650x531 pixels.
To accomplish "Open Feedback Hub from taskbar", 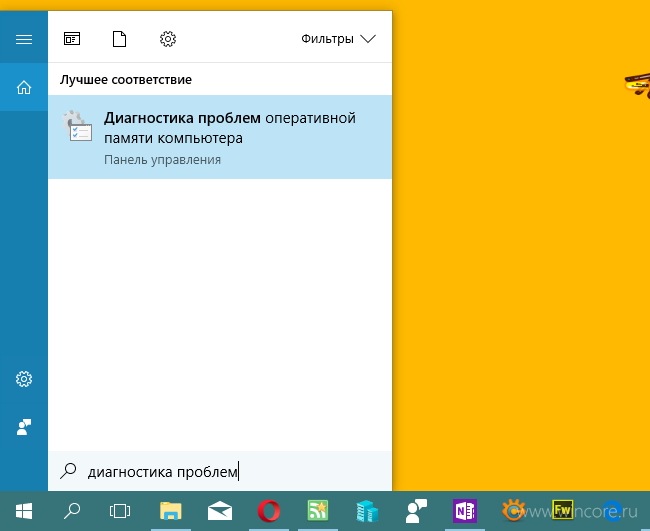I will [416, 511].
